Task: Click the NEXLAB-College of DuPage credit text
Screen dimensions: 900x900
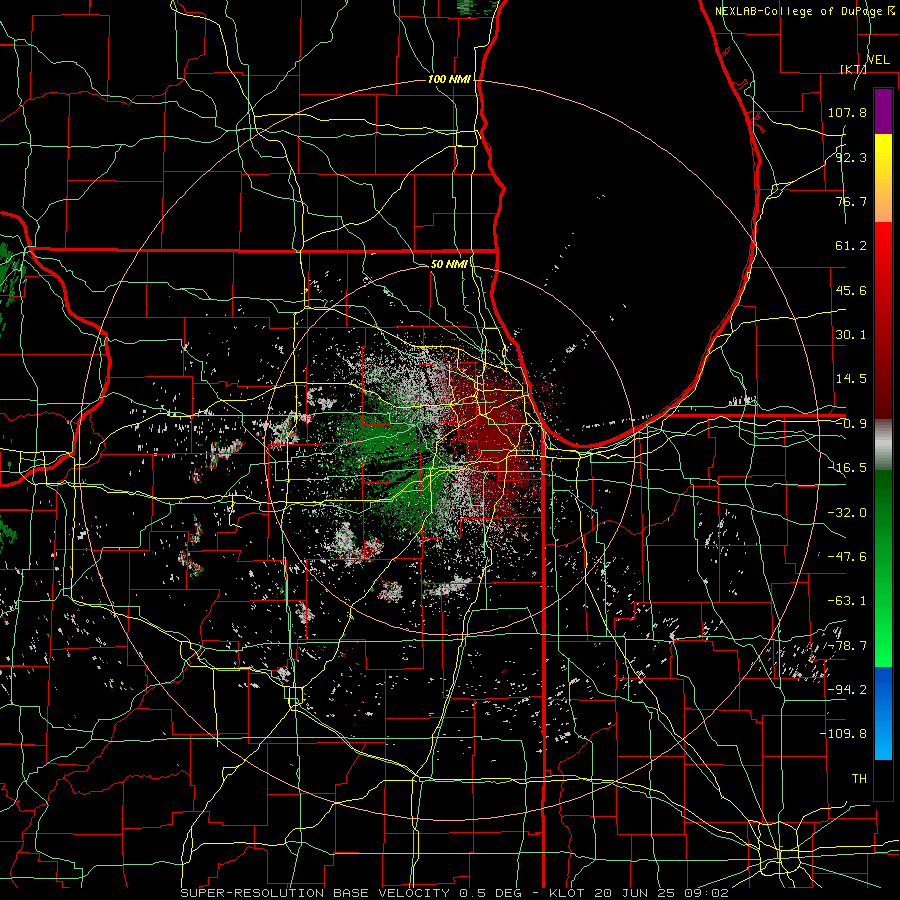Action: (x=805, y=11)
